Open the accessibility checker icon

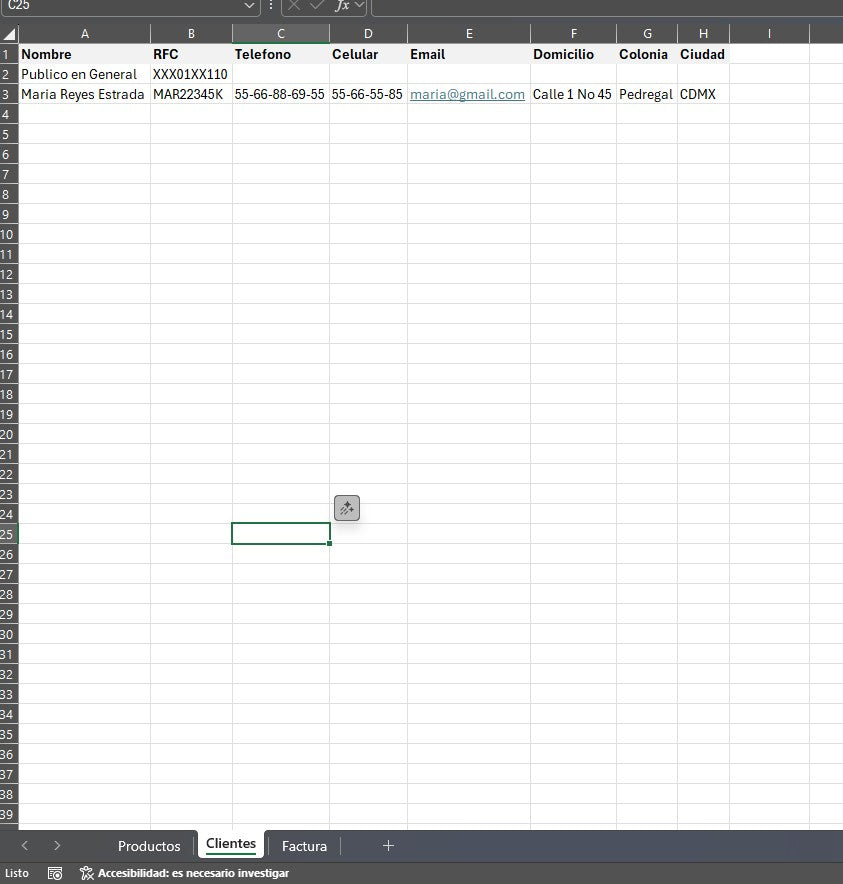(x=89, y=872)
